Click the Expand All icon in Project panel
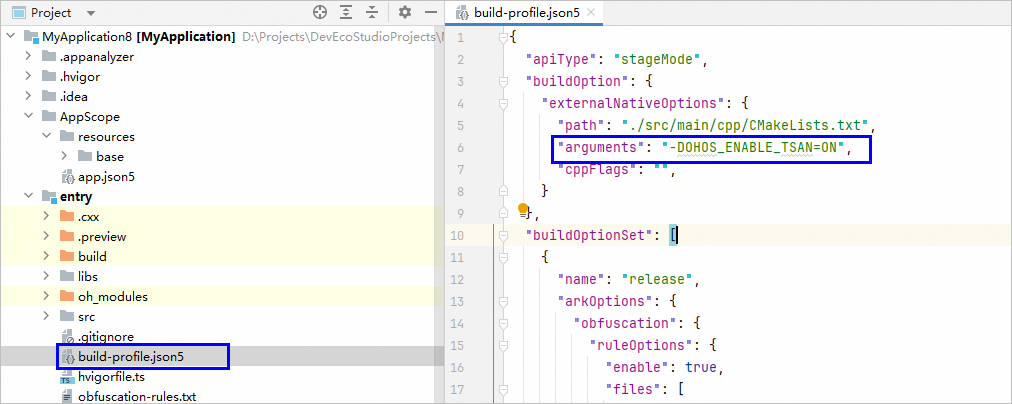The image size is (1012, 404). pos(347,13)
